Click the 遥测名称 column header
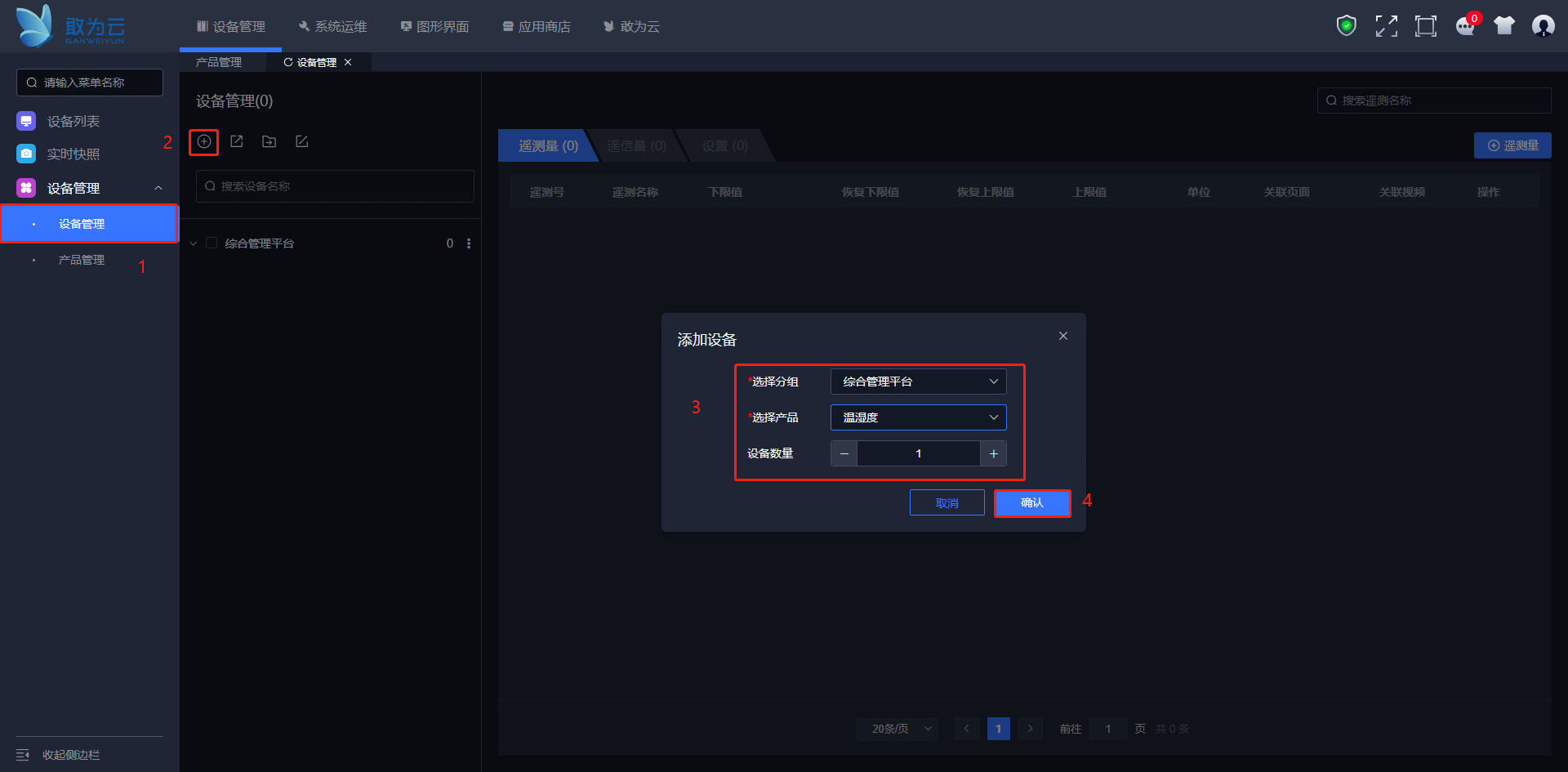1568x772 pixels. pos(635,192)
